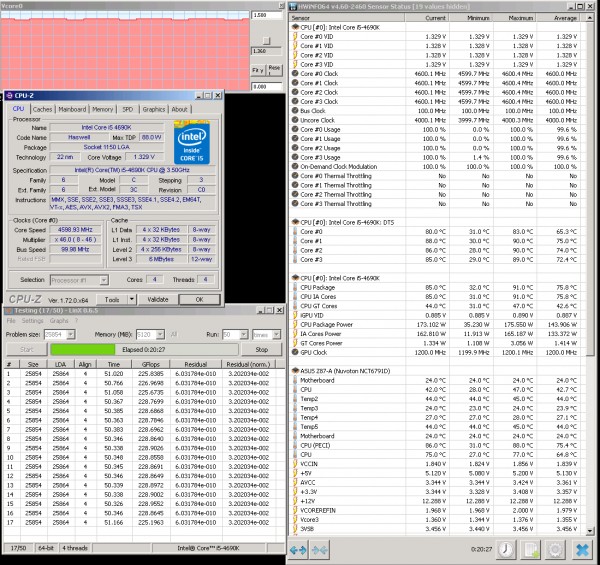Click the CPU chip icon beside Intel Core i5-4690K header
The height and width of the screenshot is (565, 600).
tap(295, 27)
